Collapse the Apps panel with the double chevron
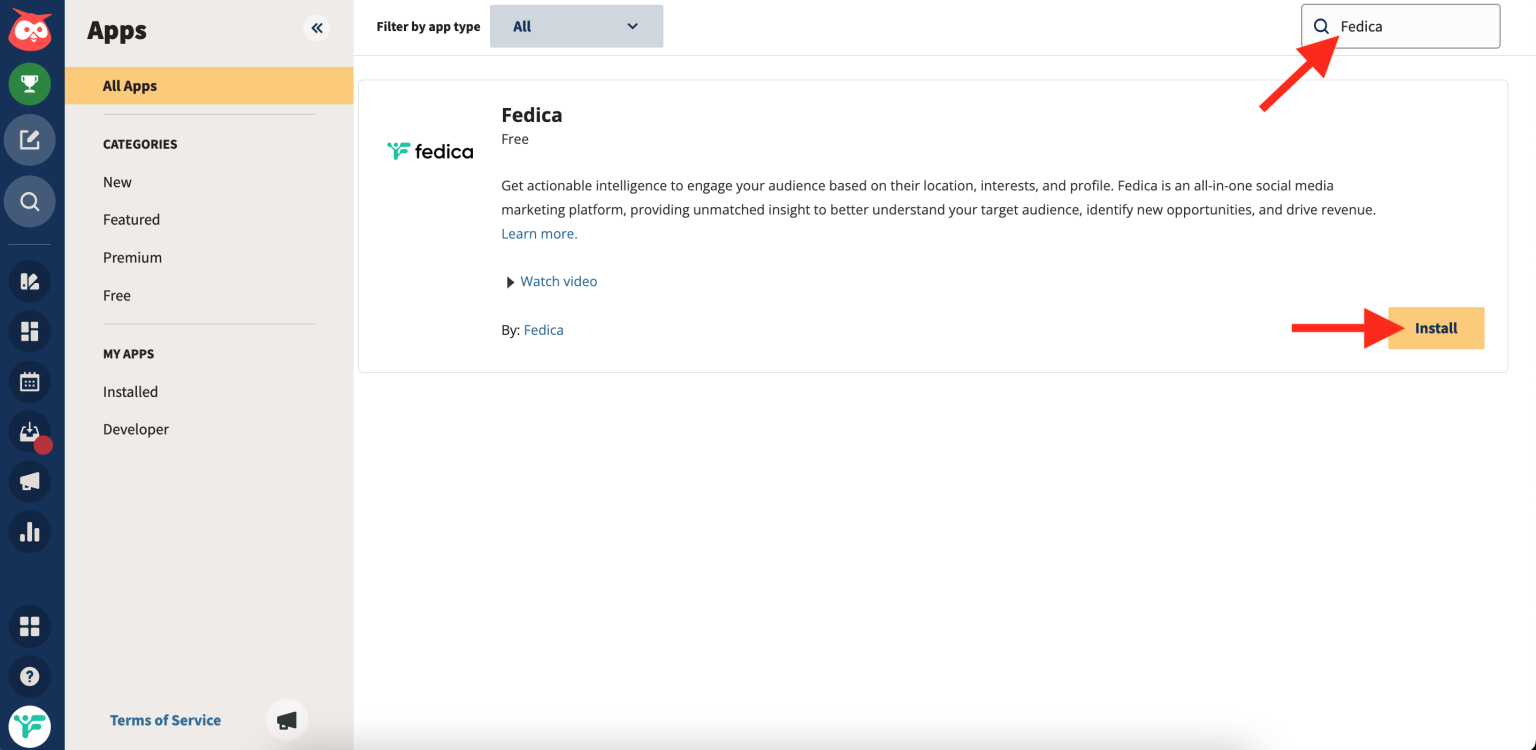1536x750 pixels. pyautogui.click(x=317, y=28)
